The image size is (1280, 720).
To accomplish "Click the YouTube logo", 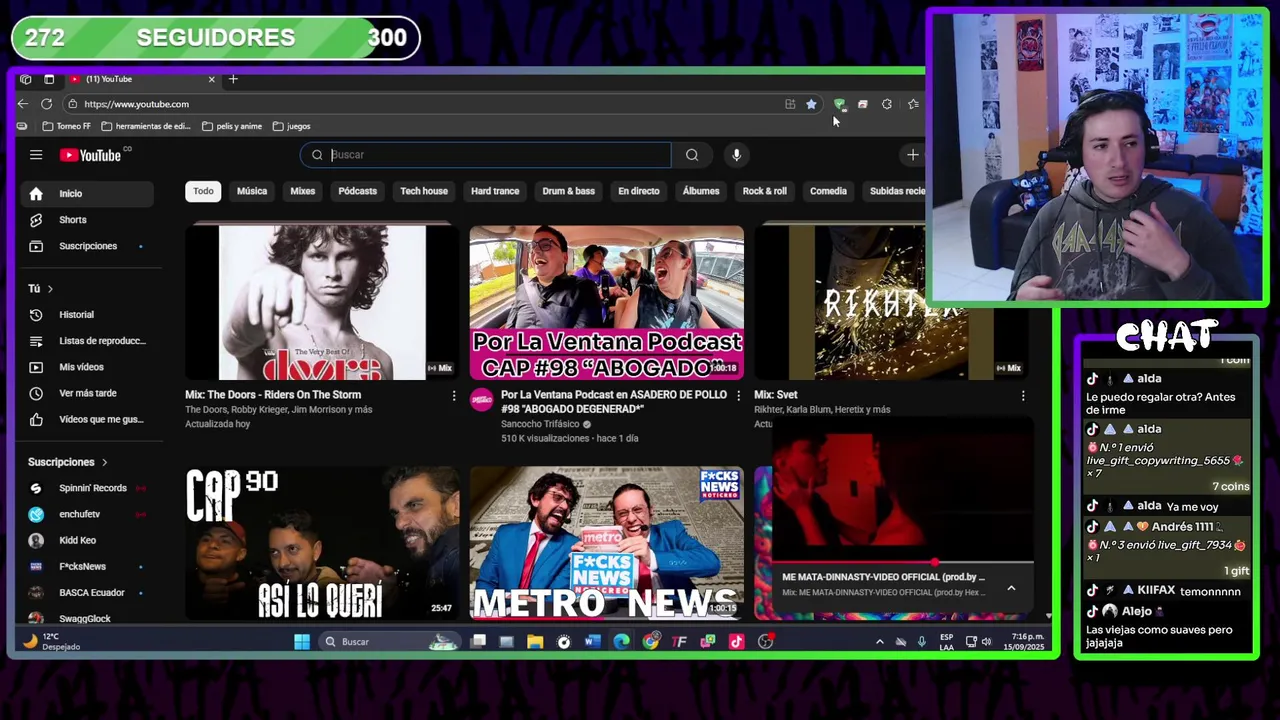I will (91, 155).
